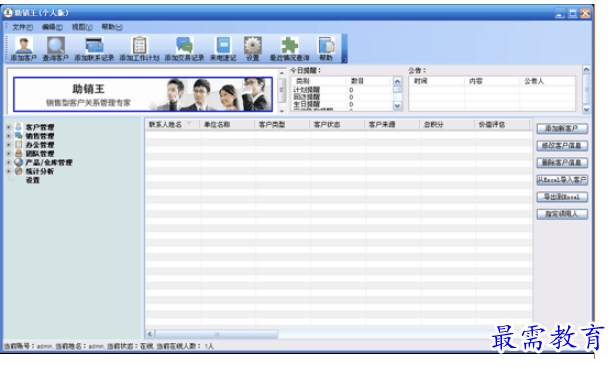Image resolution: width=613 pixels, height=369 pixels.
Task: Click the 删除客户信息 button
Action: point(562,163)
